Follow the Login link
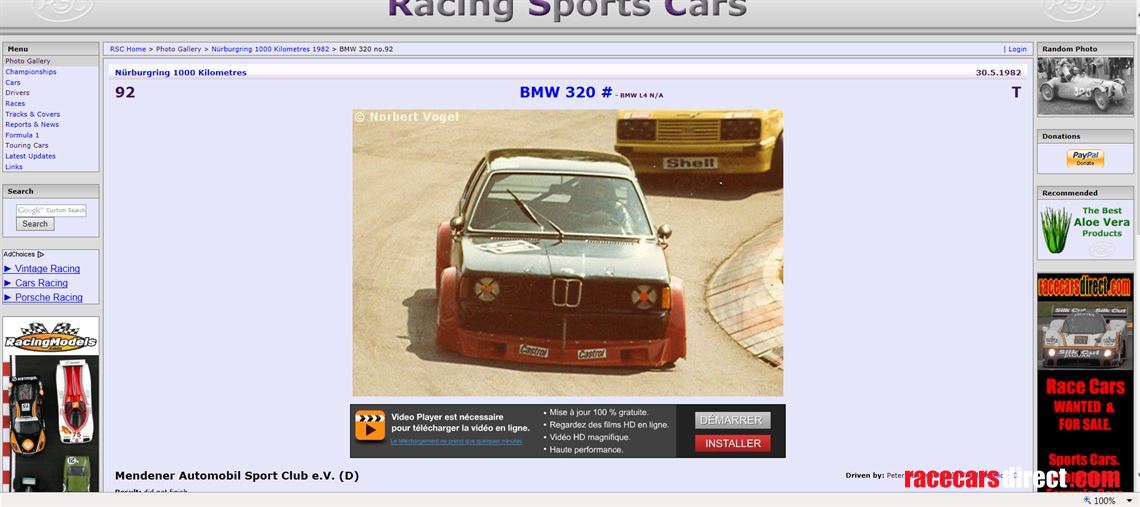1140x507 pixels. tap(1017, 49)
